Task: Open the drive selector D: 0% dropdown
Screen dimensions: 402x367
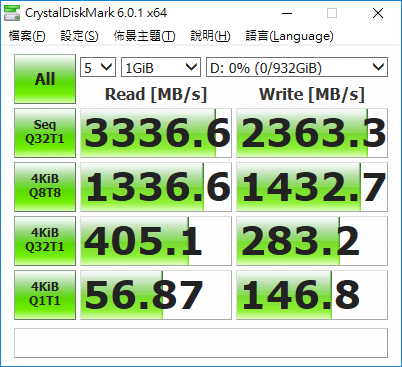Action: point(297,67)
